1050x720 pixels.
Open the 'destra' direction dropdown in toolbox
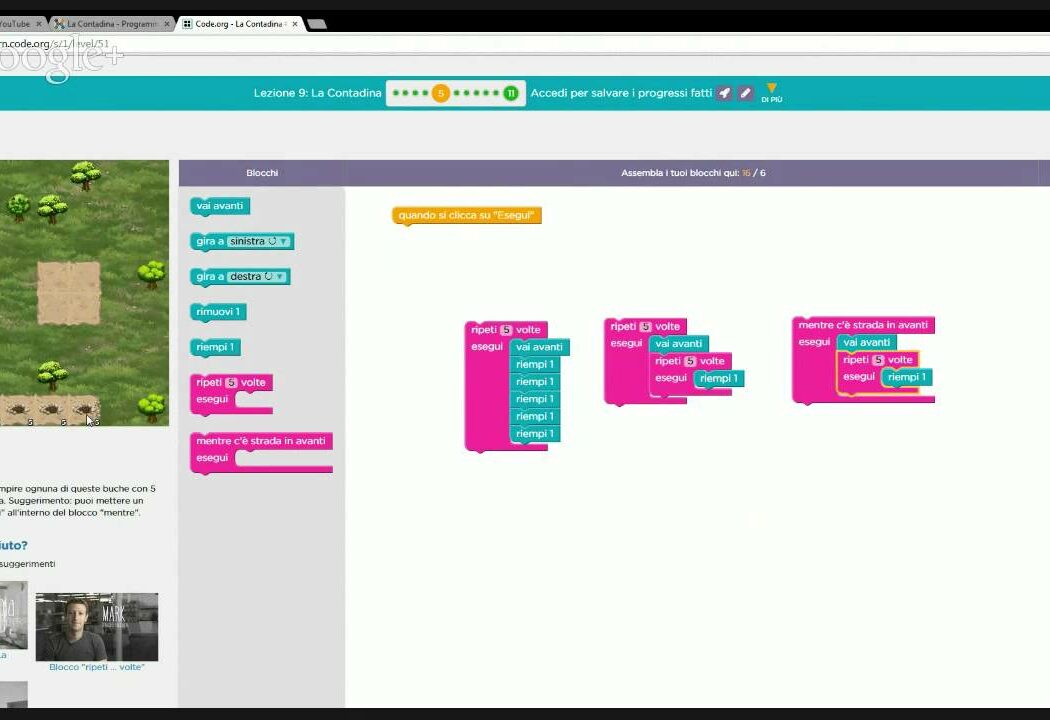coord(256,277)
